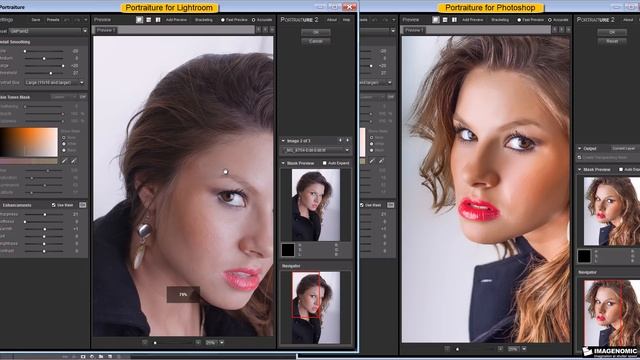Enable Fast Preview in Photoshop window
Image resolution: width=640 pixels, height=360 pixels.
(519, 20)
